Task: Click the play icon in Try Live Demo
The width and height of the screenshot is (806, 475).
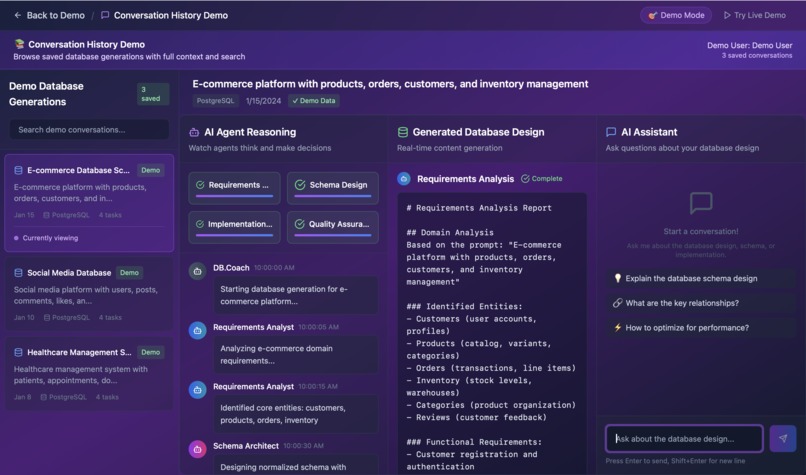Action: tap(727, 15)
